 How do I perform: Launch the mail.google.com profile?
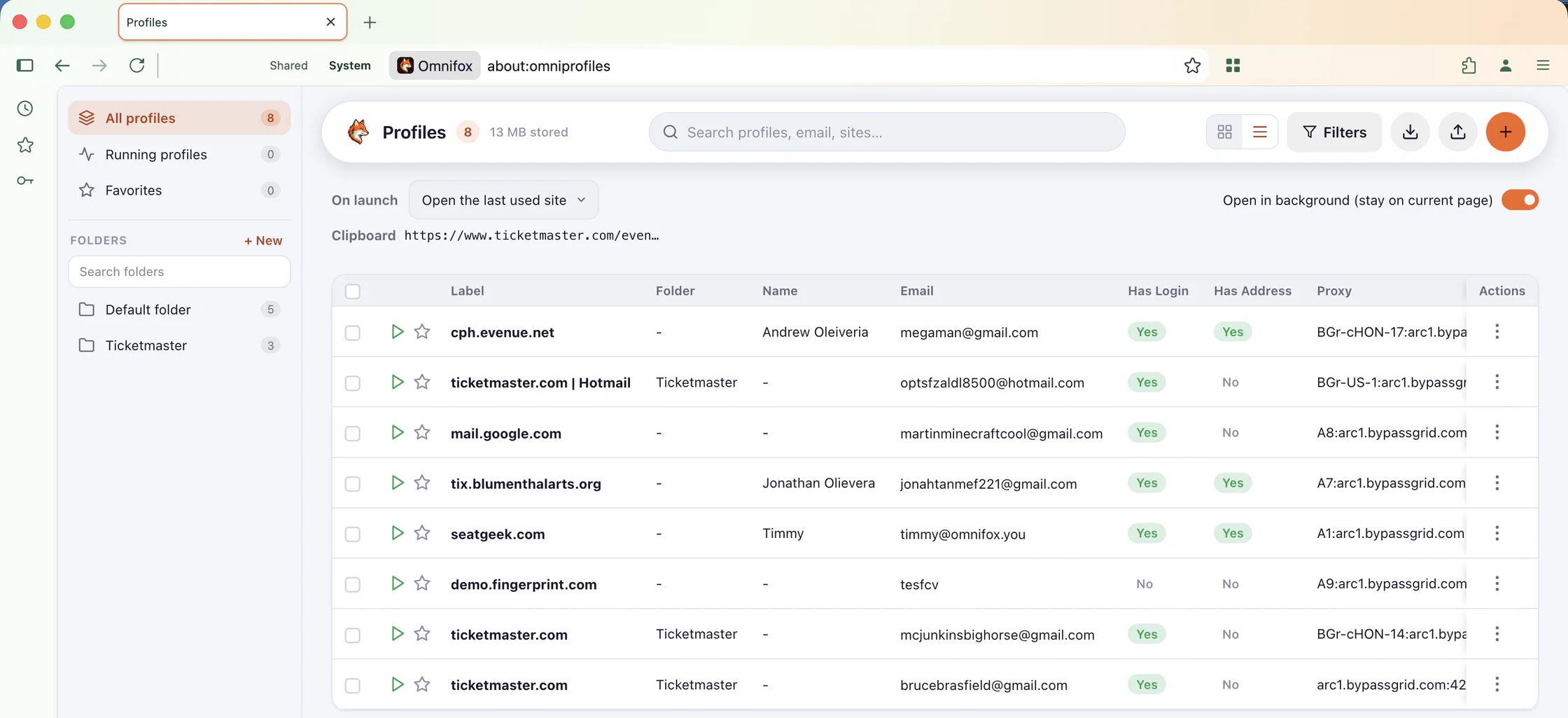pos(397,432)
